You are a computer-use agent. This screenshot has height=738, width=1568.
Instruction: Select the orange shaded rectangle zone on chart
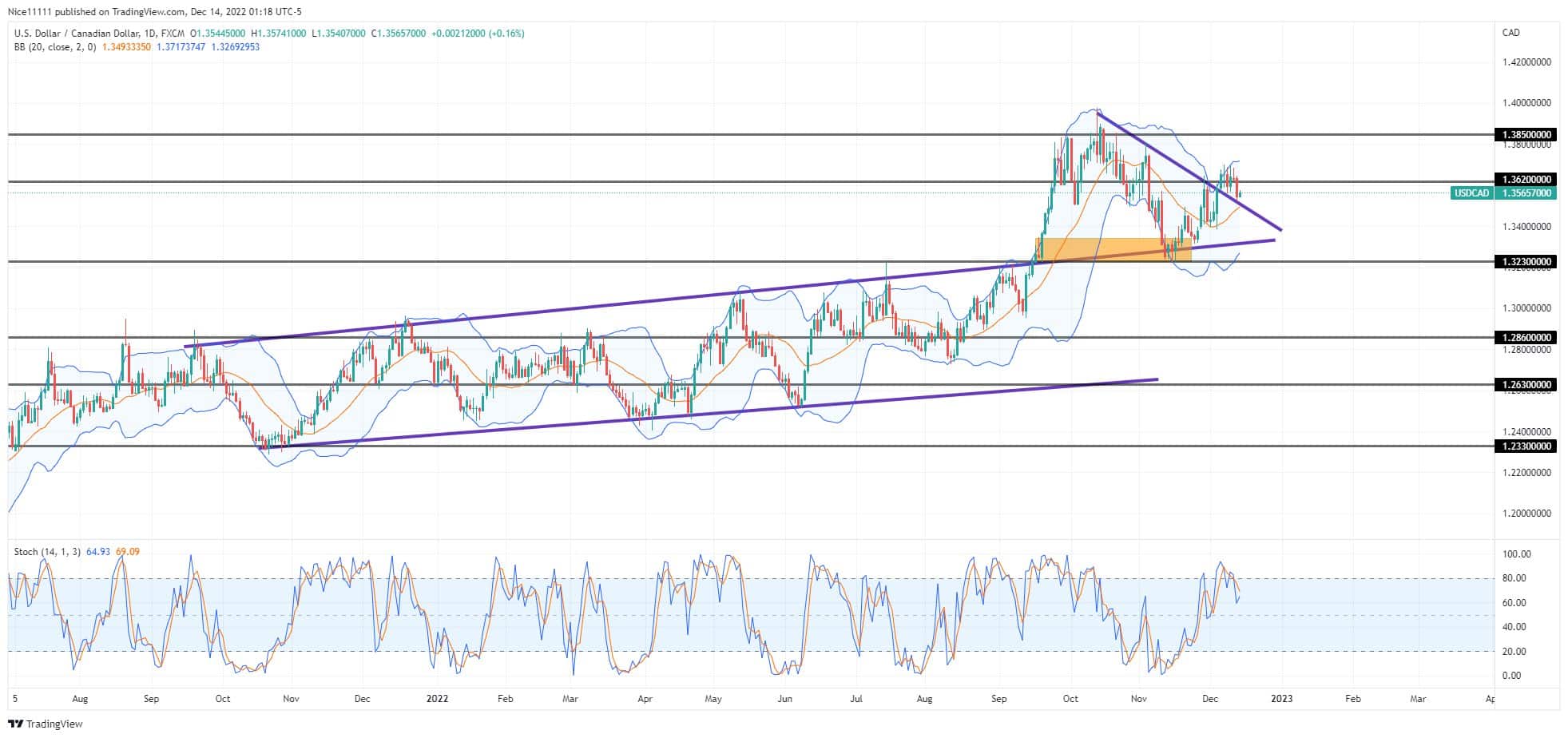1113,249
